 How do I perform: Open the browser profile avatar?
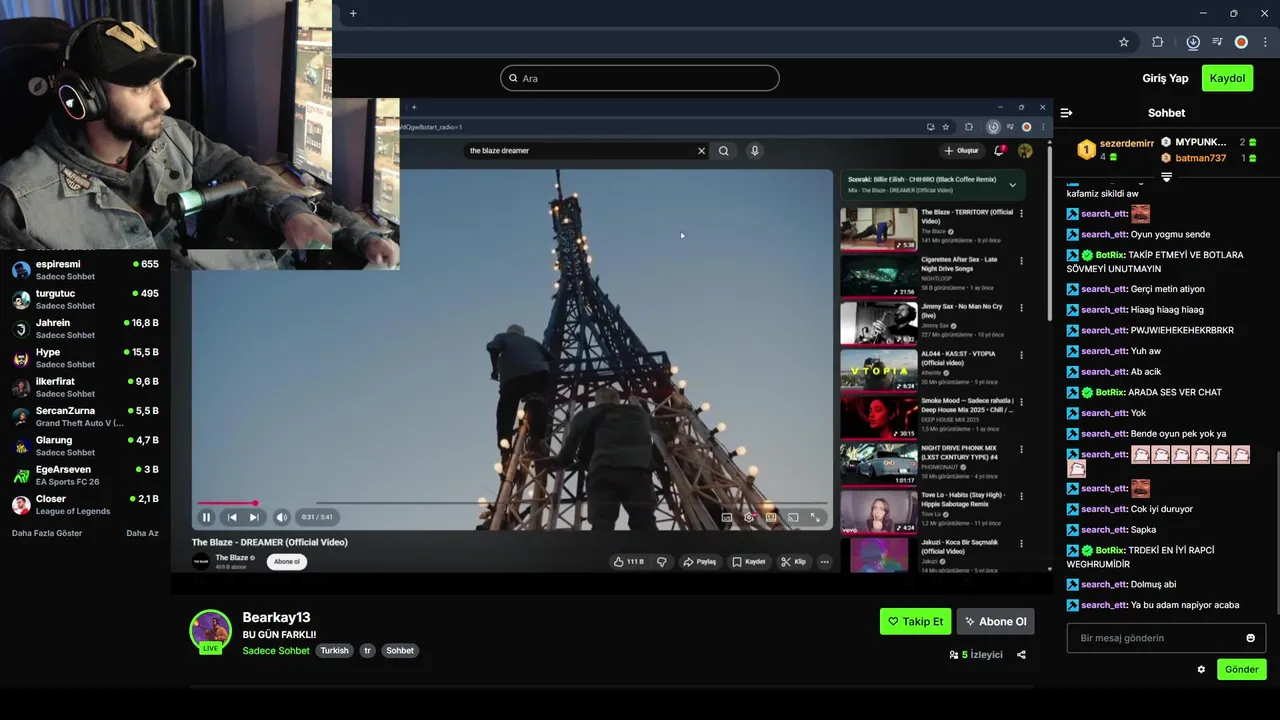click(x=1241, y=42)
